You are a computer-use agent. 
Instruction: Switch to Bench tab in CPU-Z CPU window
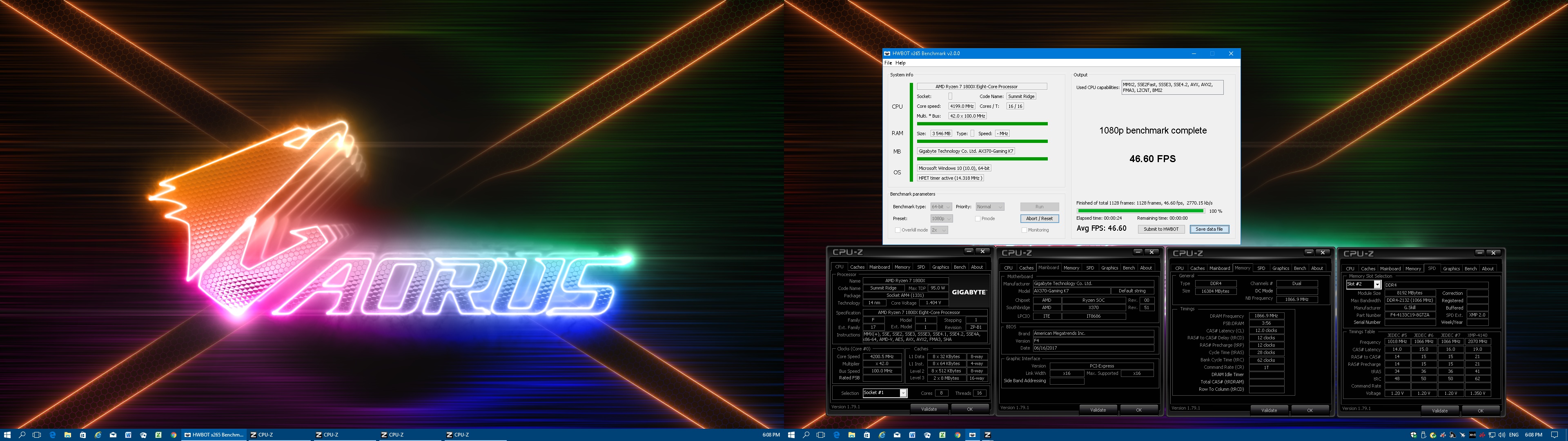[x=959, y=267]
